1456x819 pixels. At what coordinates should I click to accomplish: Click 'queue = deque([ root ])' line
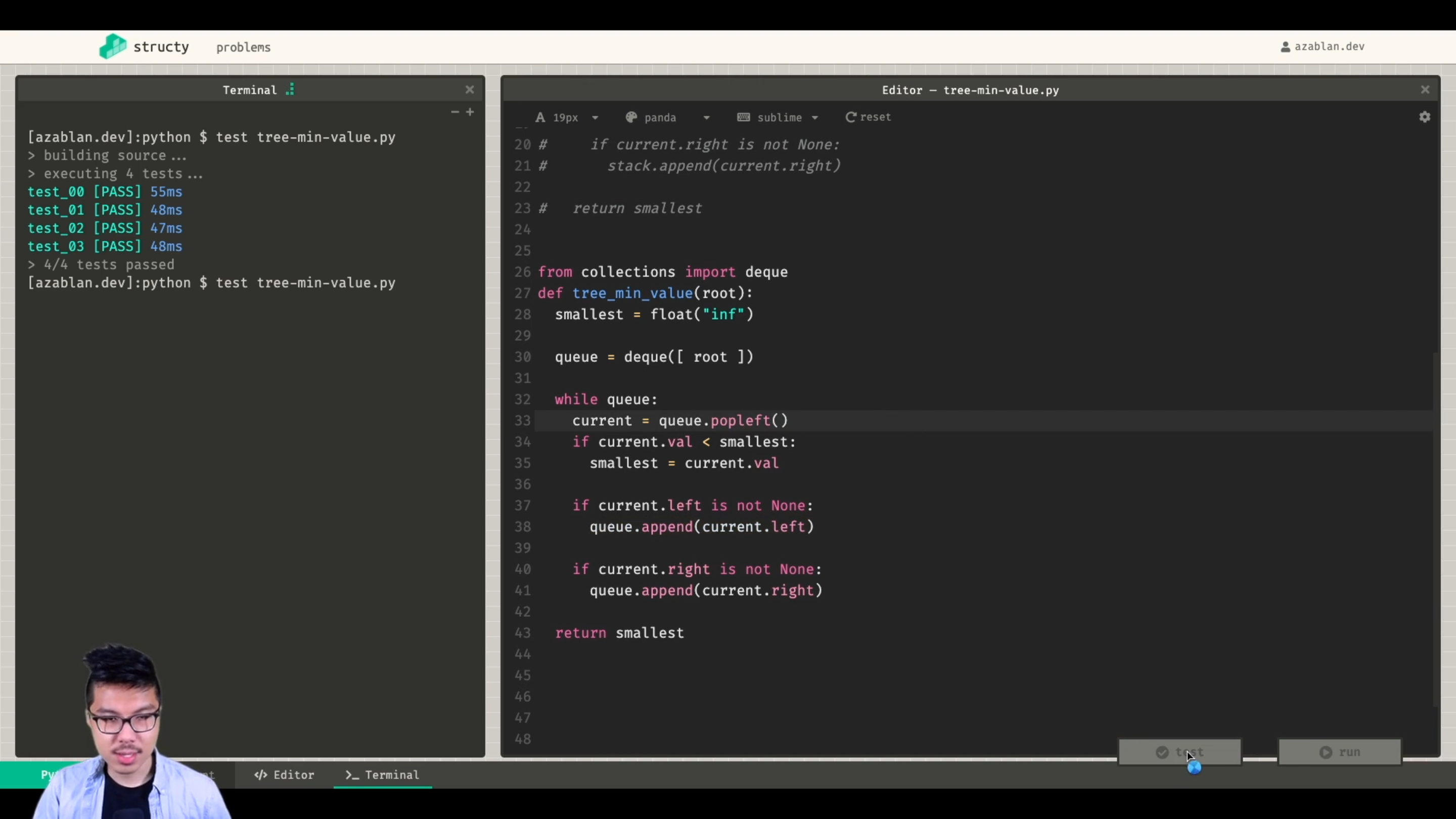tap(654, 356)
